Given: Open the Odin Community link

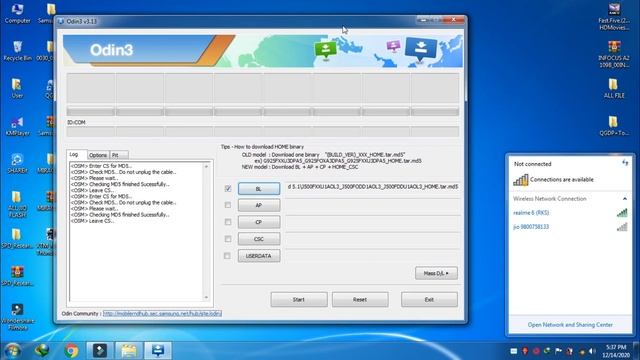Looking at the screenshot, I should pos(162,313).
